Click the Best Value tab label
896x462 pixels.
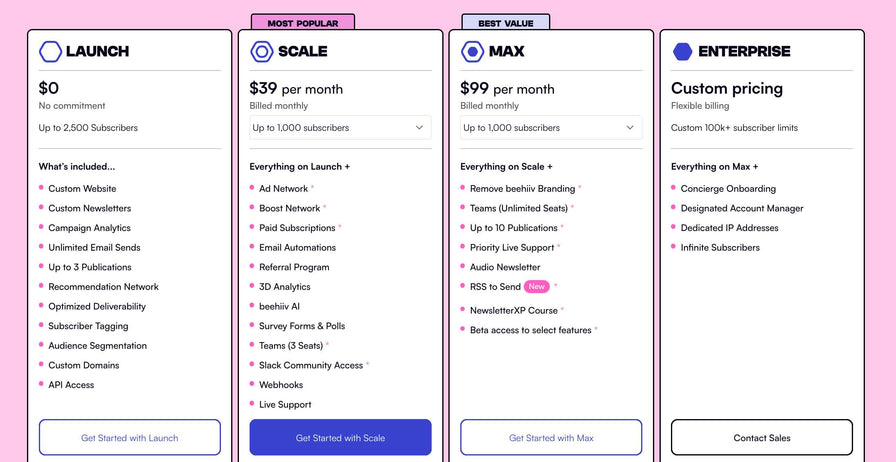505,23
